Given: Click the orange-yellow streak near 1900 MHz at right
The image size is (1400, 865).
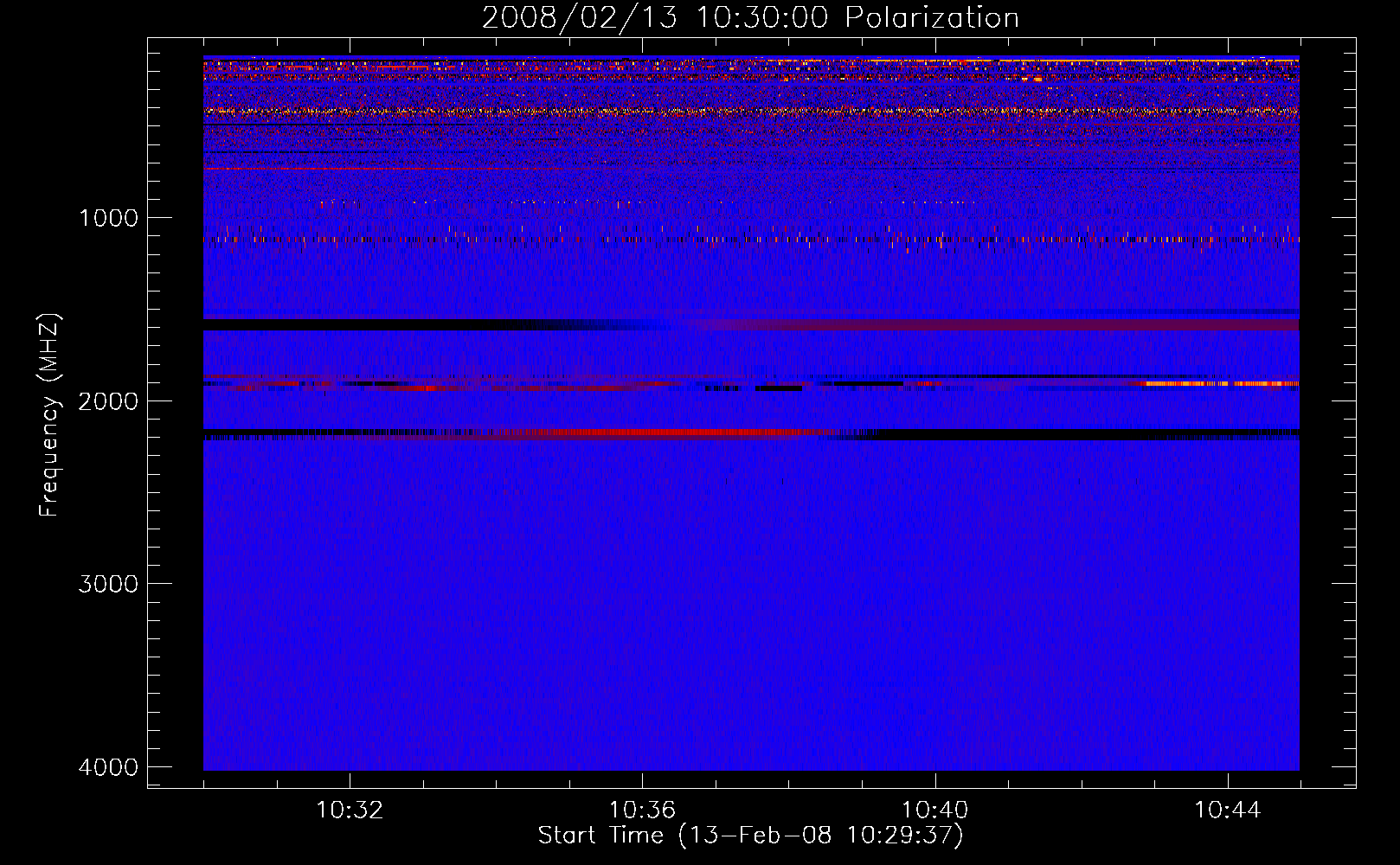Looking at the screenshot, I should [1222, 383].
